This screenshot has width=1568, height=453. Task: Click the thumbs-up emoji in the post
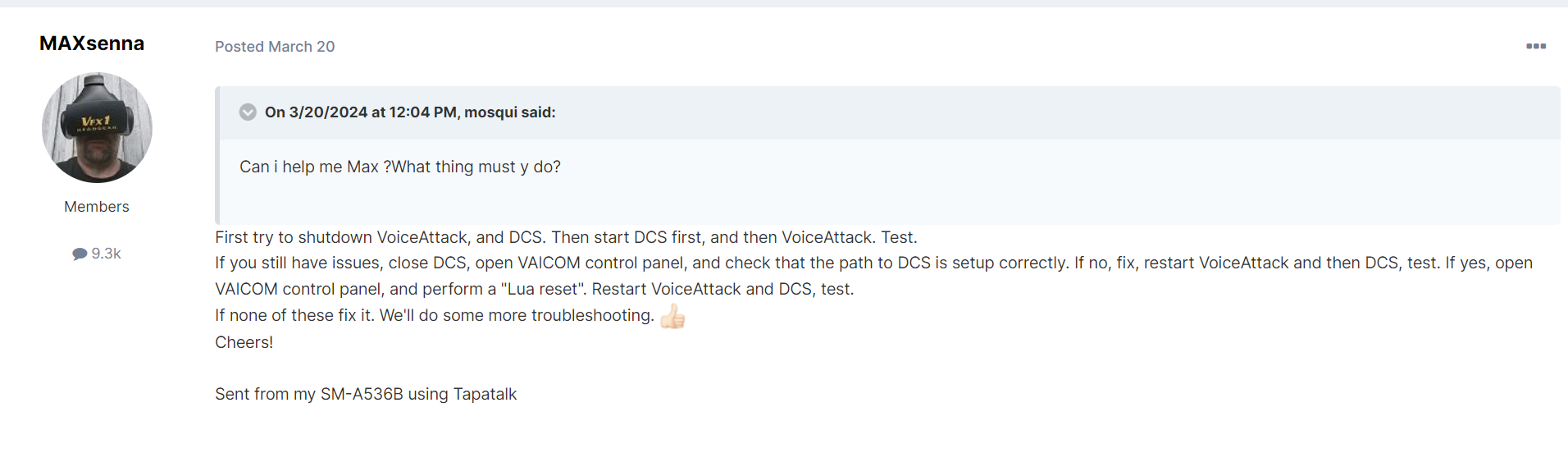[x=672, y=316]
